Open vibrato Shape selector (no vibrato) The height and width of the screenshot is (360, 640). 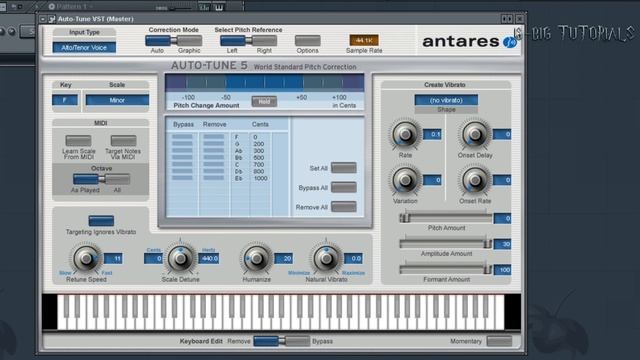pos(446,100)
